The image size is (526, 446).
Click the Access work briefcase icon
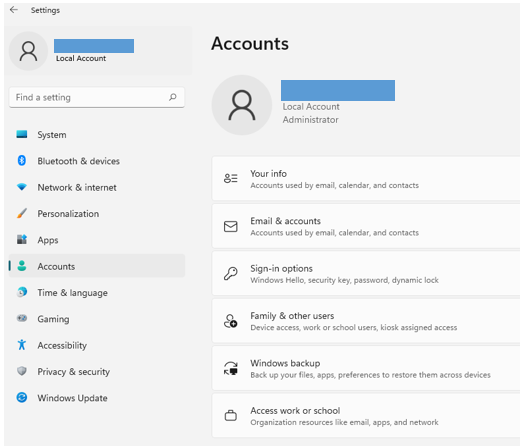pos(231,415)
